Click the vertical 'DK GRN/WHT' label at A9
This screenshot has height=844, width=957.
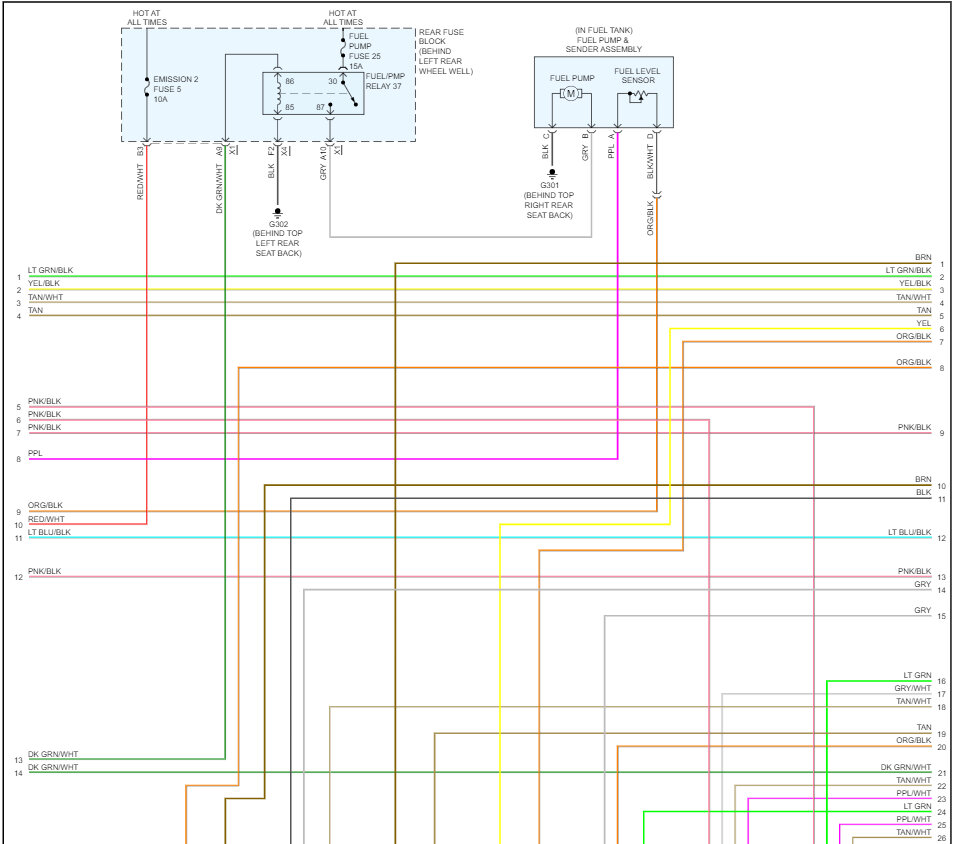[x=219, y=189]
